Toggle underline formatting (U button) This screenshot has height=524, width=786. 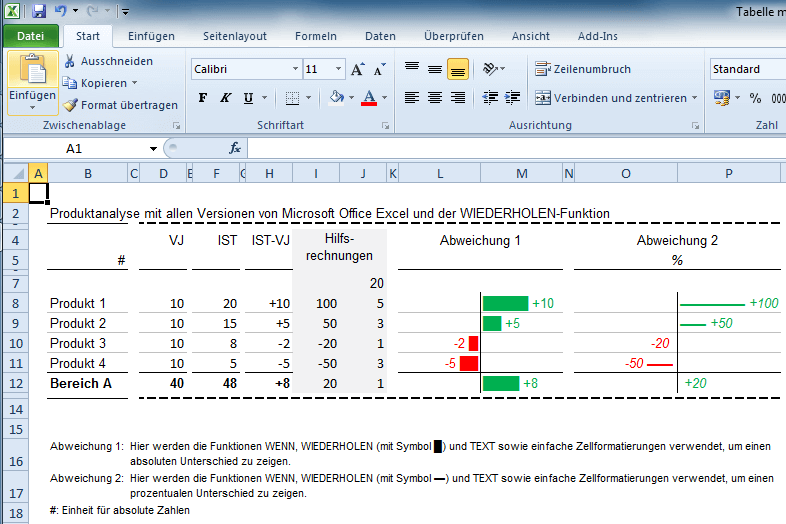247,98
